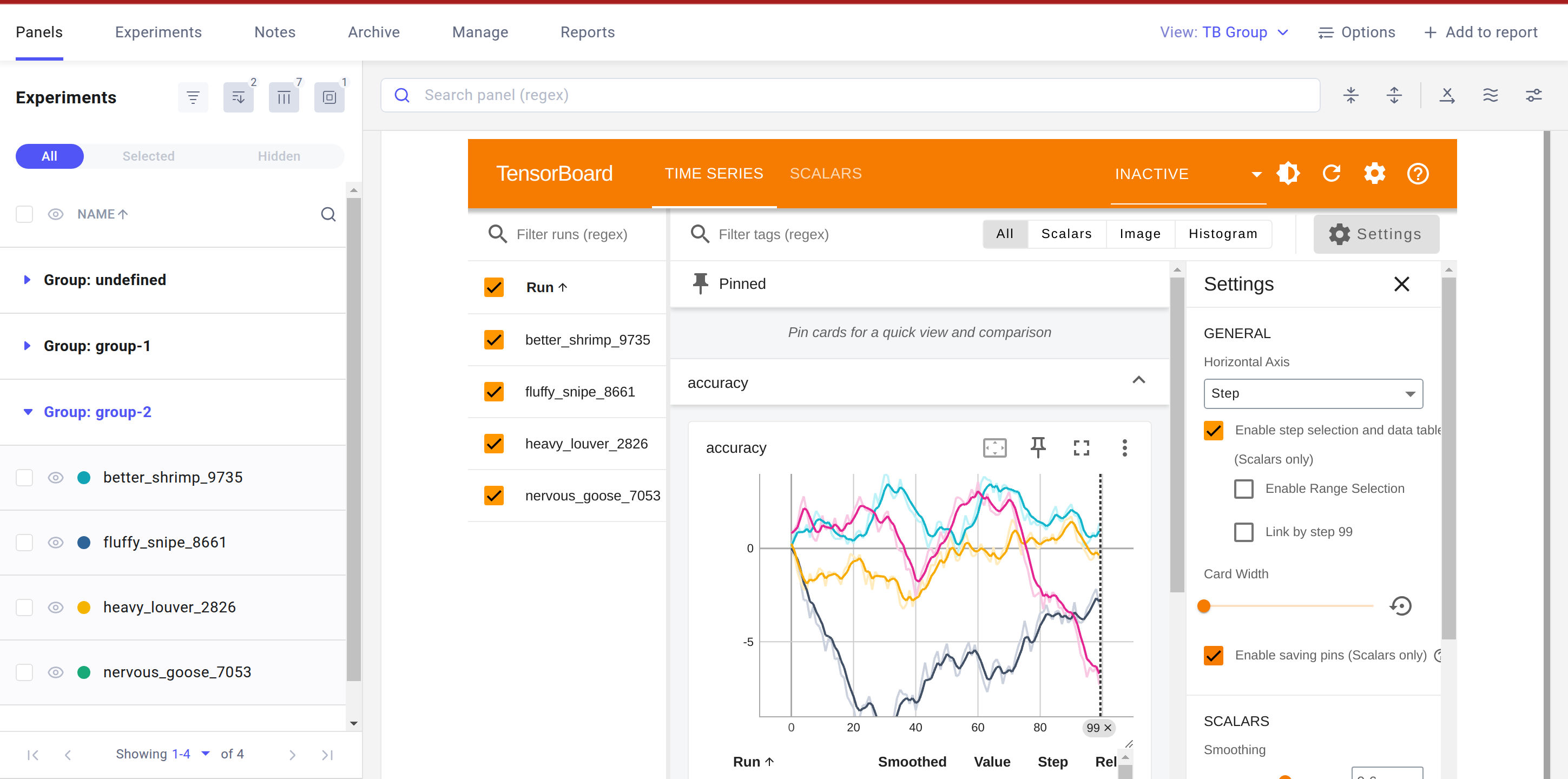
Task: Fit accuracy chart domain to data
Action: pos(994,447)
